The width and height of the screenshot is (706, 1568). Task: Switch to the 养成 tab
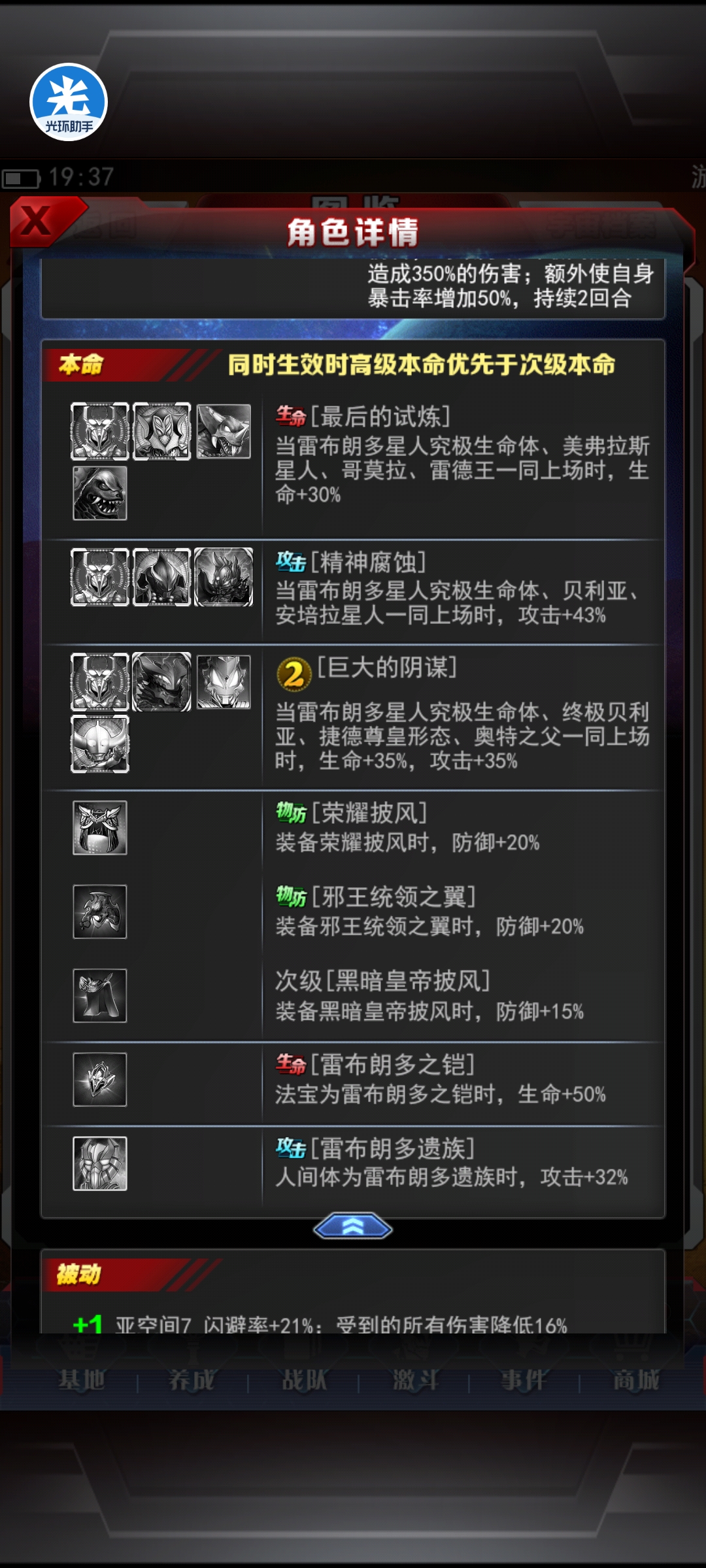click(x=192, y=1380)
